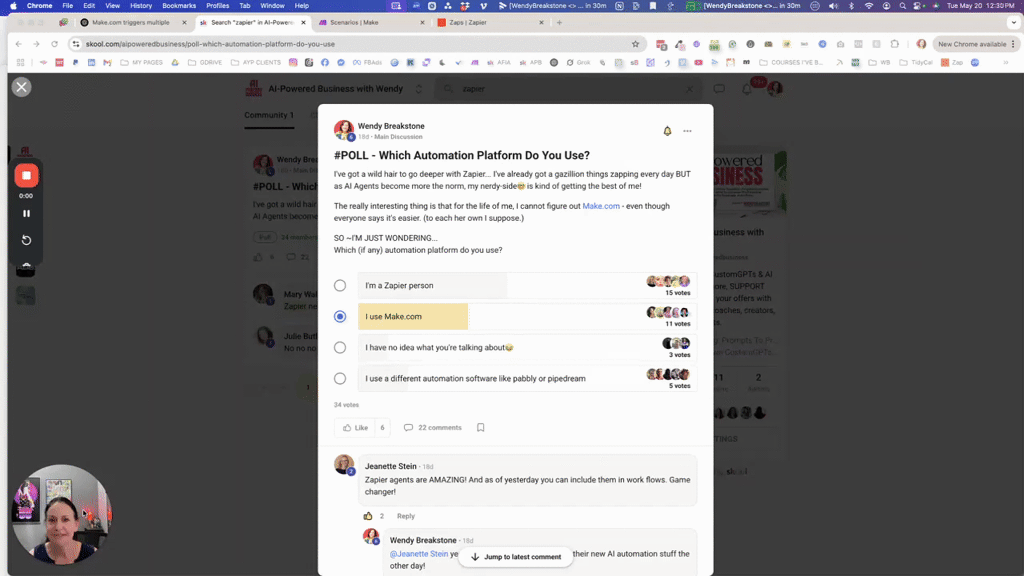Open a new browser tab with plus button

559,22
